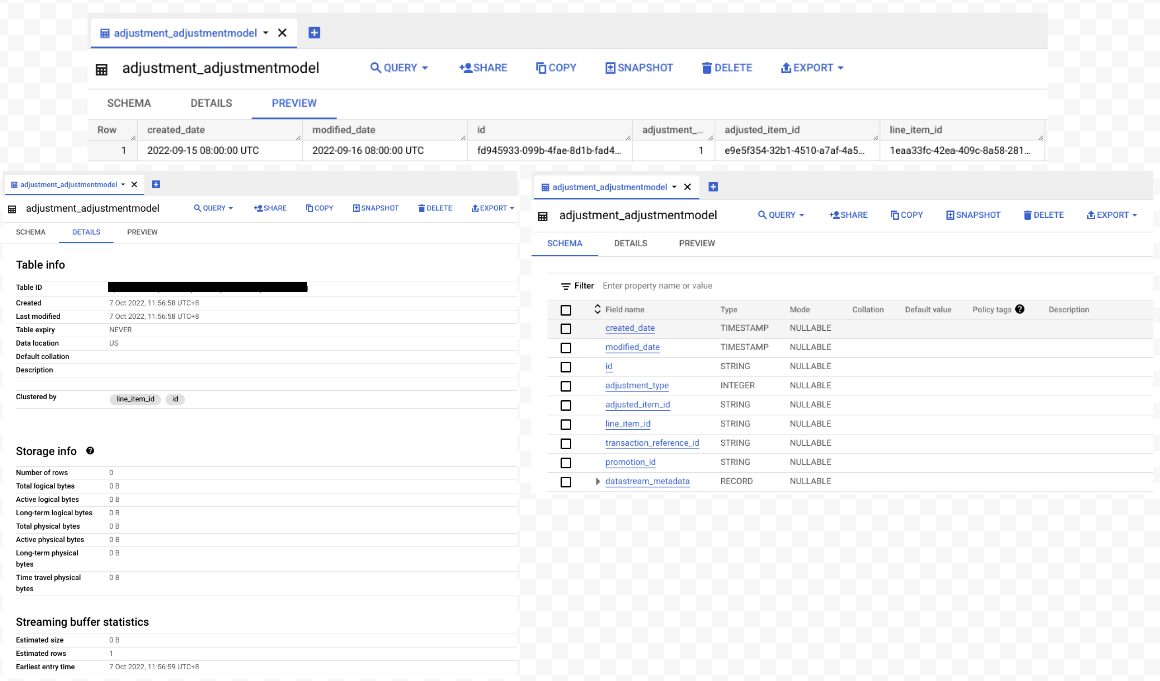Select the PREVIEW tab in the Schema panel
This screenshot has width=1160, height=681.
click(696, 243)
